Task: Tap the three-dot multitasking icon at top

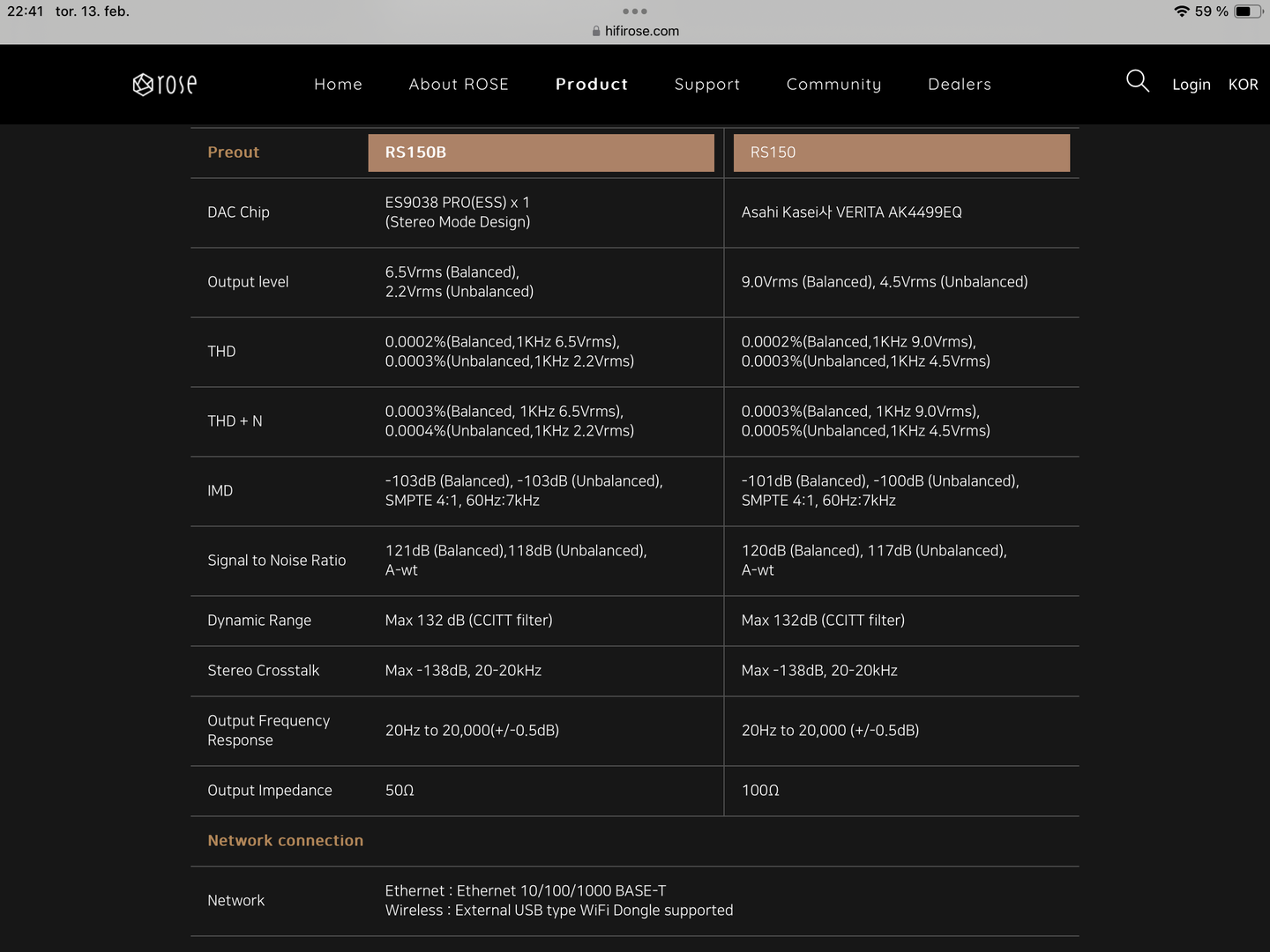Action: click(x=634, y=11)
